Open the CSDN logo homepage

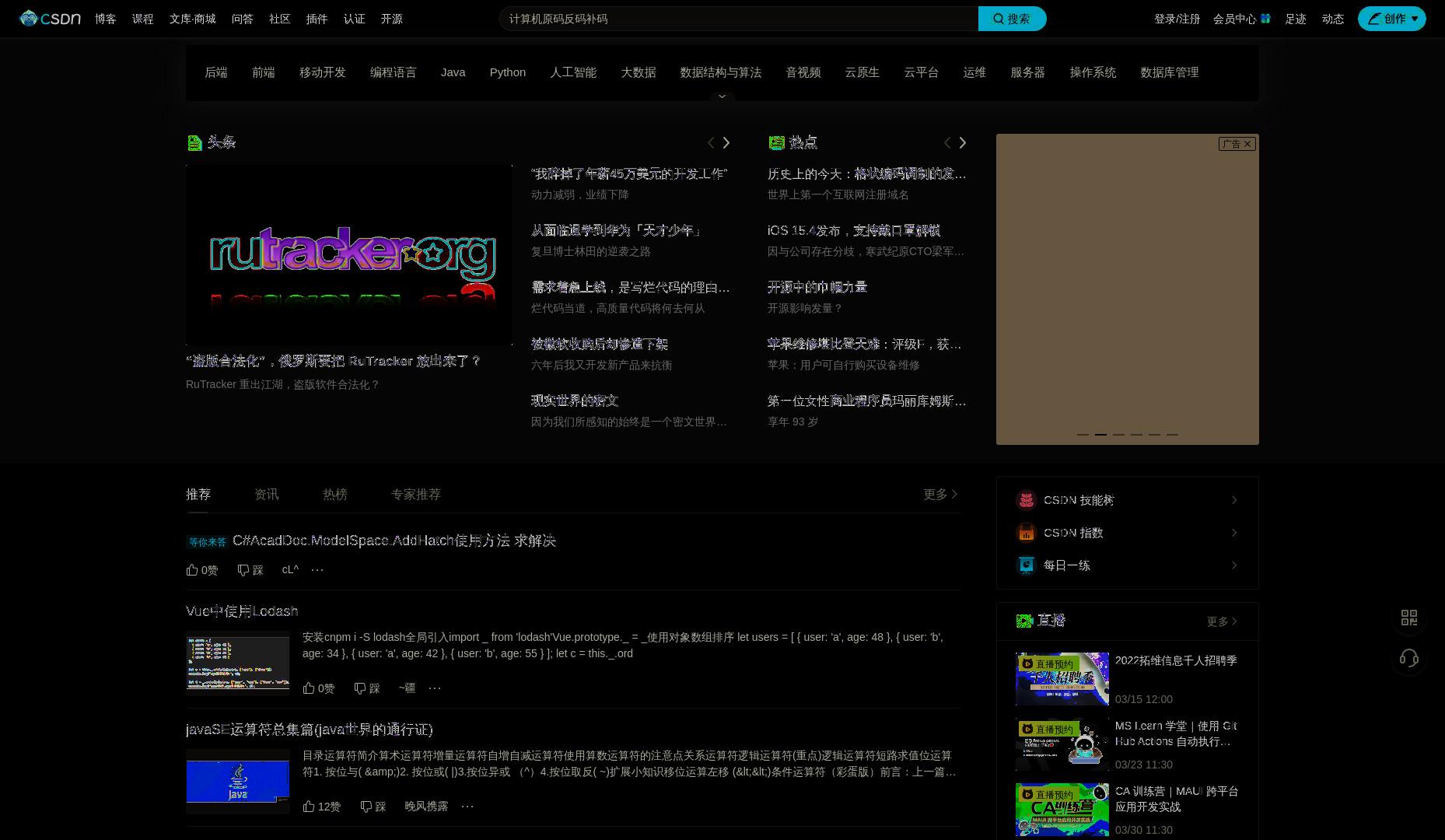(51, 19)
